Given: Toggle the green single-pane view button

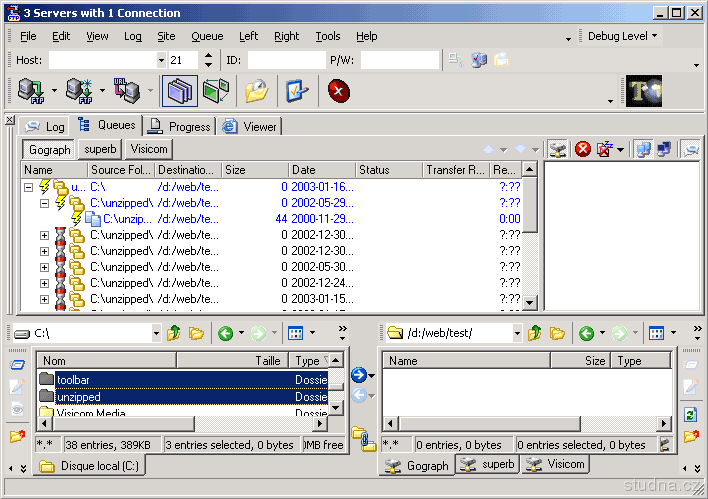Looking at the screenshot, I should point(216,92).
